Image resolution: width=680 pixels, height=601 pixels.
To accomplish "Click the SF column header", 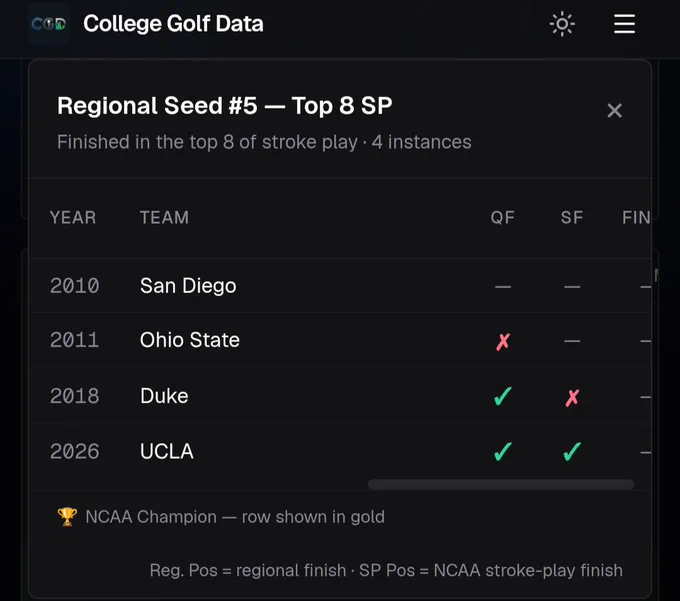I will [x=572, y=218].
